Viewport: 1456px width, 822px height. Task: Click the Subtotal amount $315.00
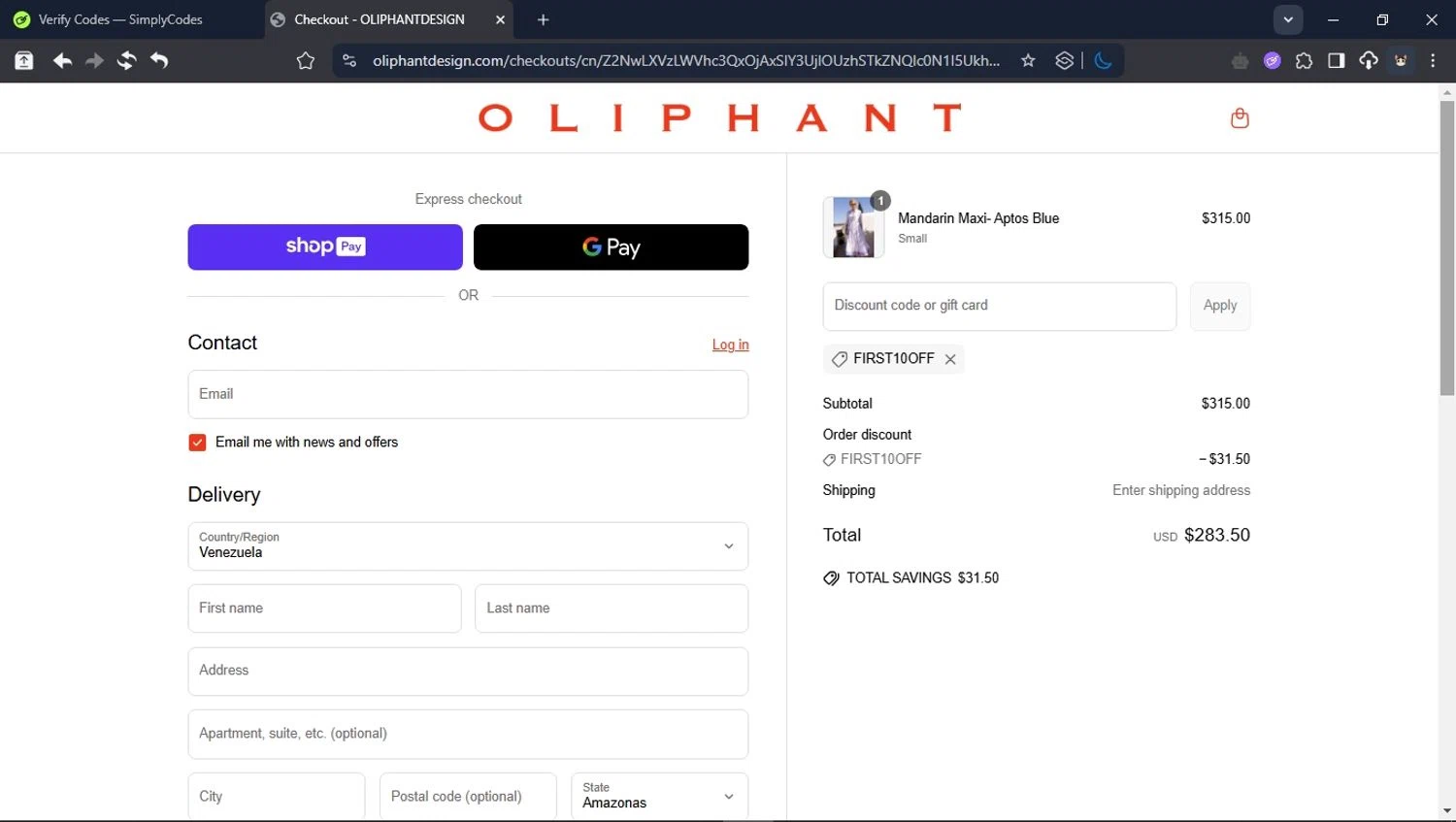coord(1226,403)
